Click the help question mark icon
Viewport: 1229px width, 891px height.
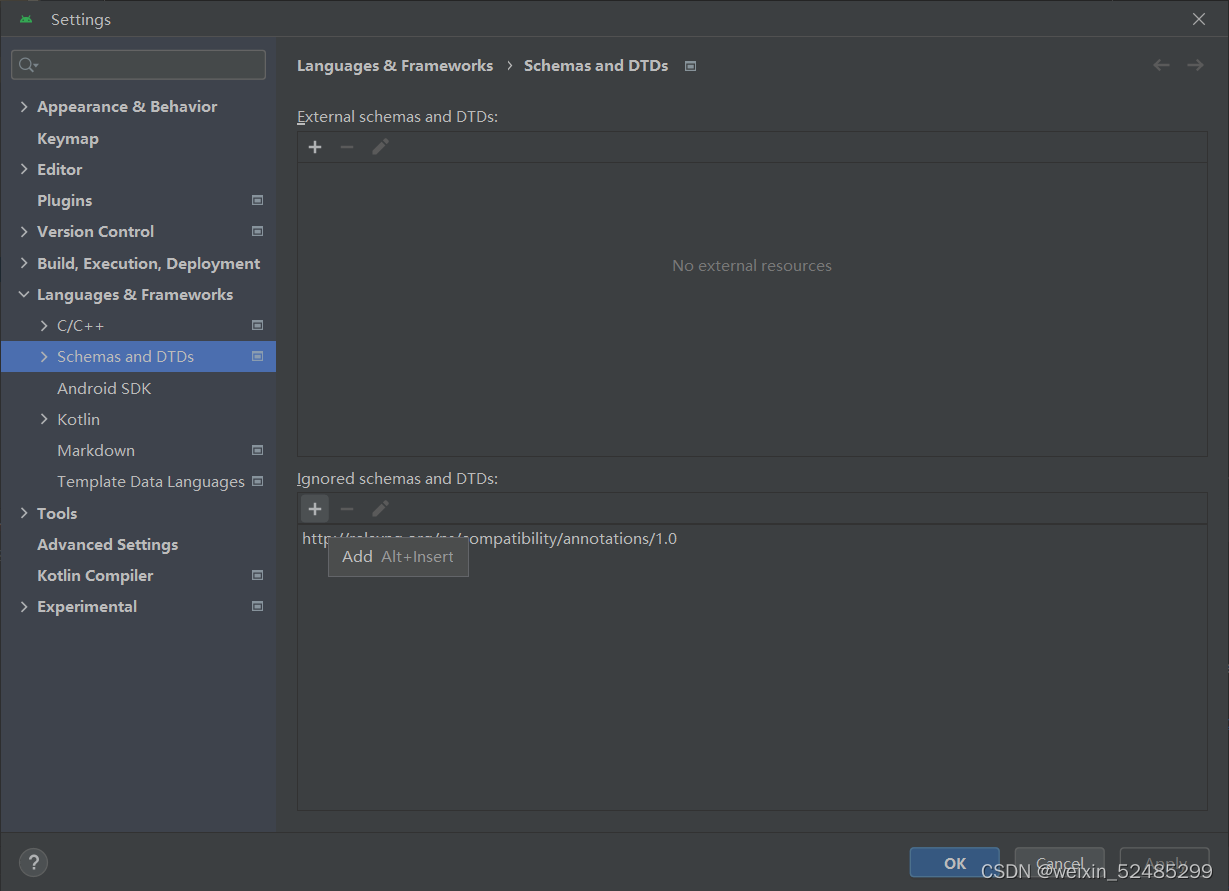point(33,861)
